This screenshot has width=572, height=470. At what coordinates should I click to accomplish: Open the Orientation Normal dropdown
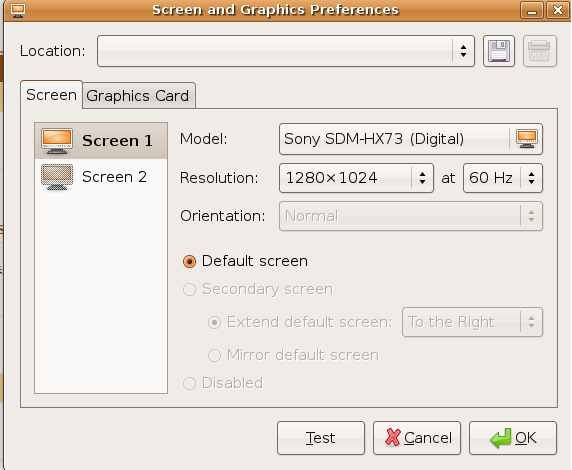[x=411, y=216]
